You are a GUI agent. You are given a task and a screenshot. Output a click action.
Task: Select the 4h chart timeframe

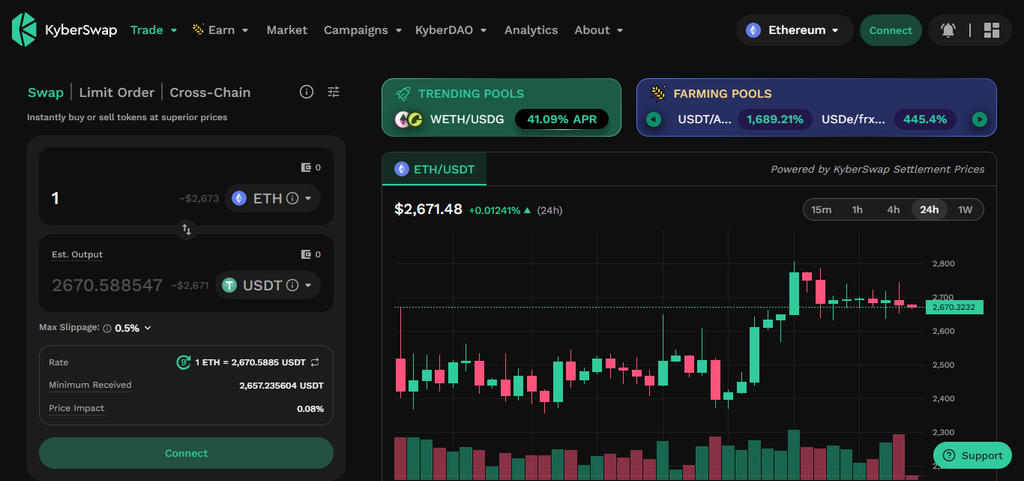point(893,209)
